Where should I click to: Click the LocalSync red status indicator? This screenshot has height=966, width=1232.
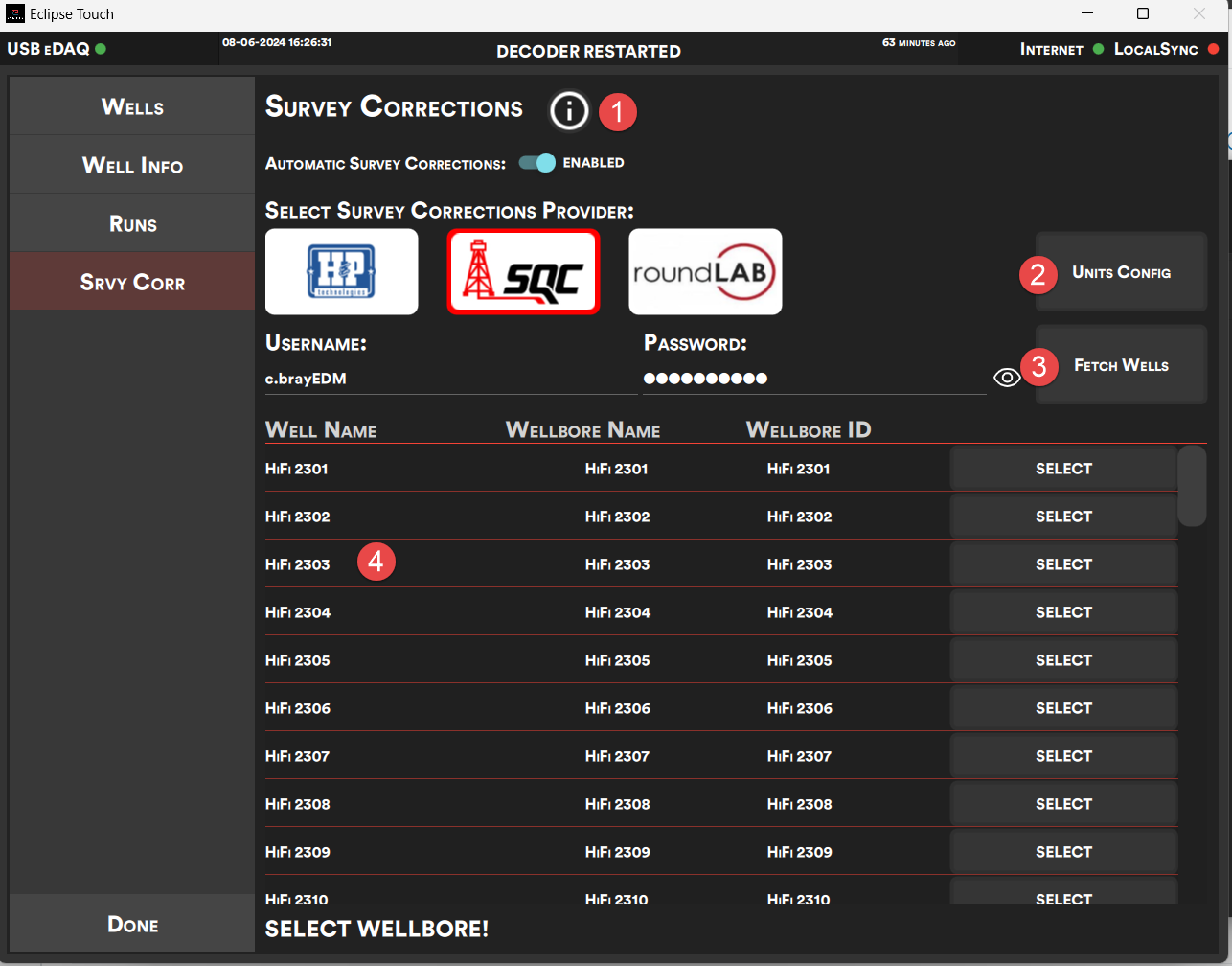tap(1213, 49)
